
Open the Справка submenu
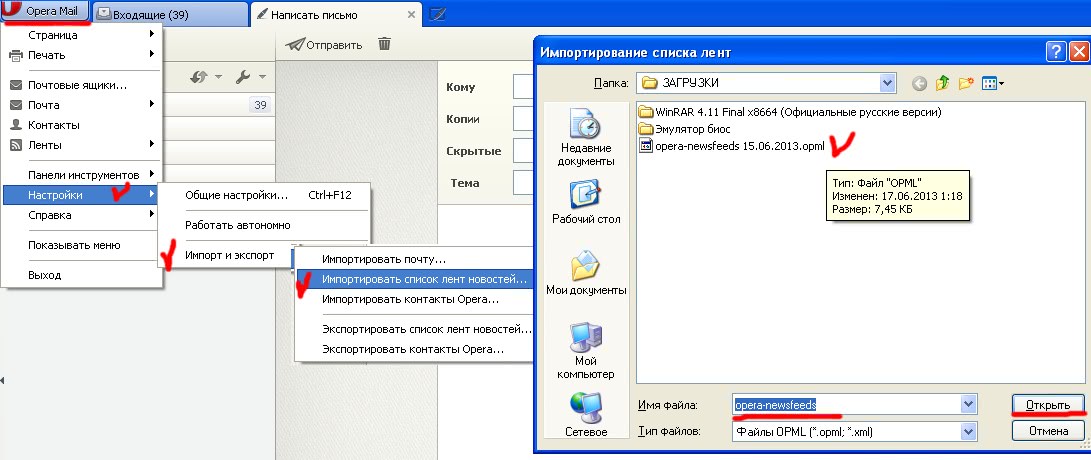point(82,215)
